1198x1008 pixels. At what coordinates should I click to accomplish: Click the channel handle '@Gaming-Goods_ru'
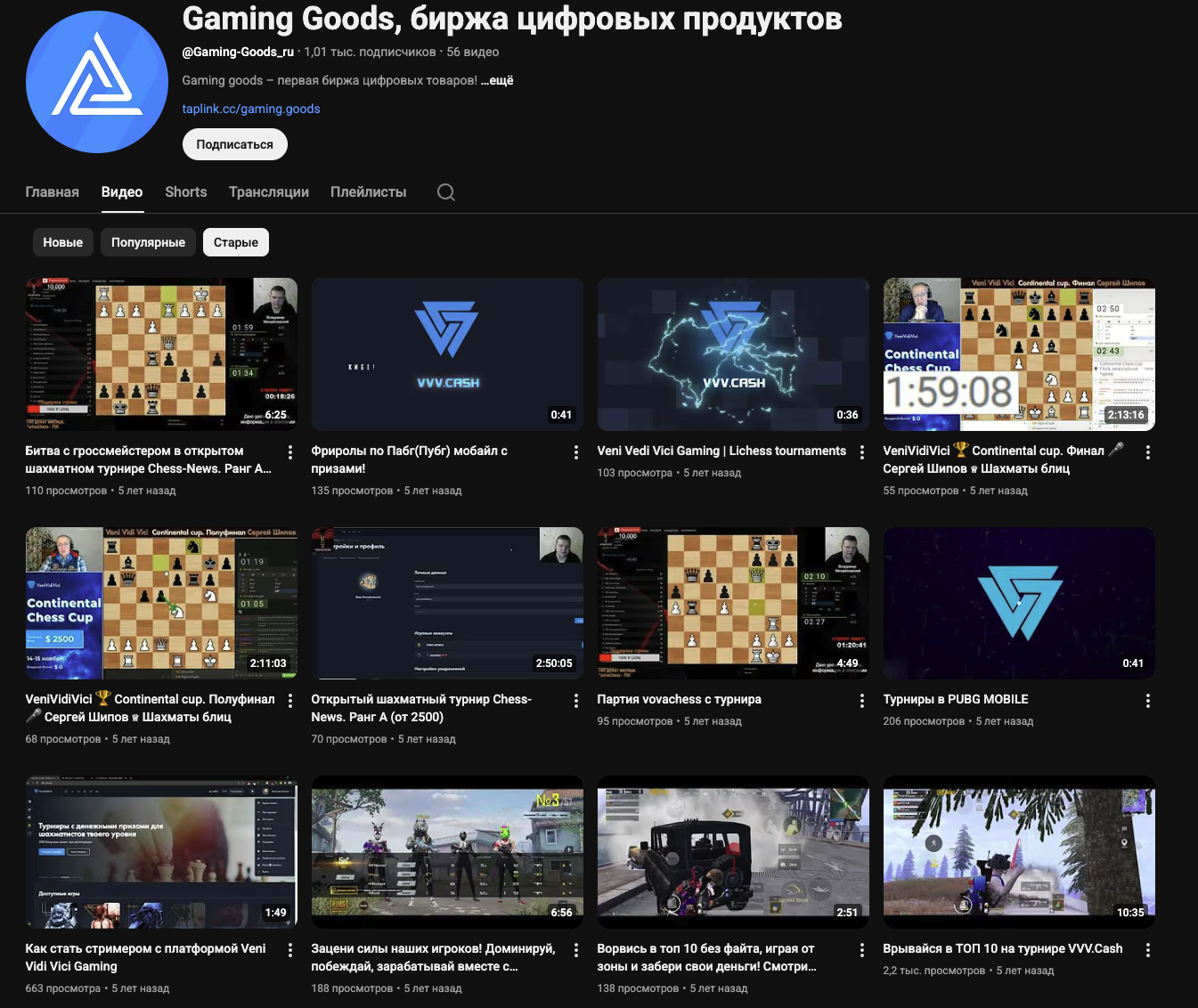(x=238, y=52)
